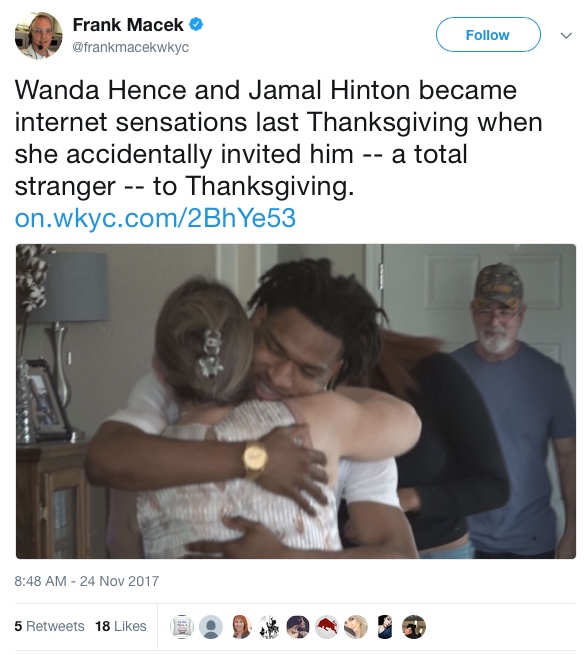View the red bull logo liker profile

327,627
